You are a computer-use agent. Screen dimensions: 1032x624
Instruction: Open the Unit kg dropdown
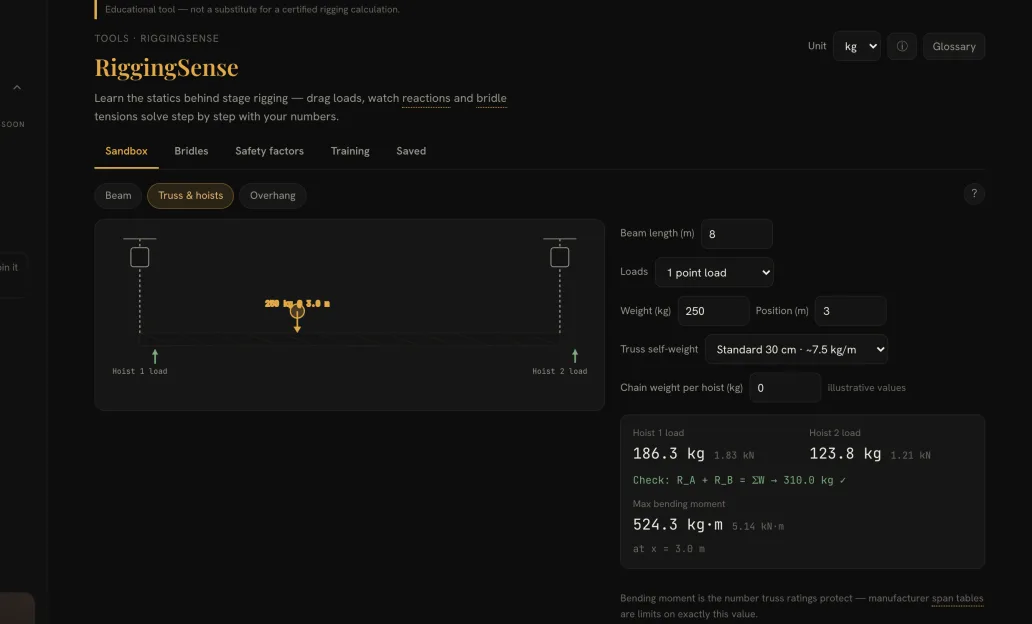point(856,46)
